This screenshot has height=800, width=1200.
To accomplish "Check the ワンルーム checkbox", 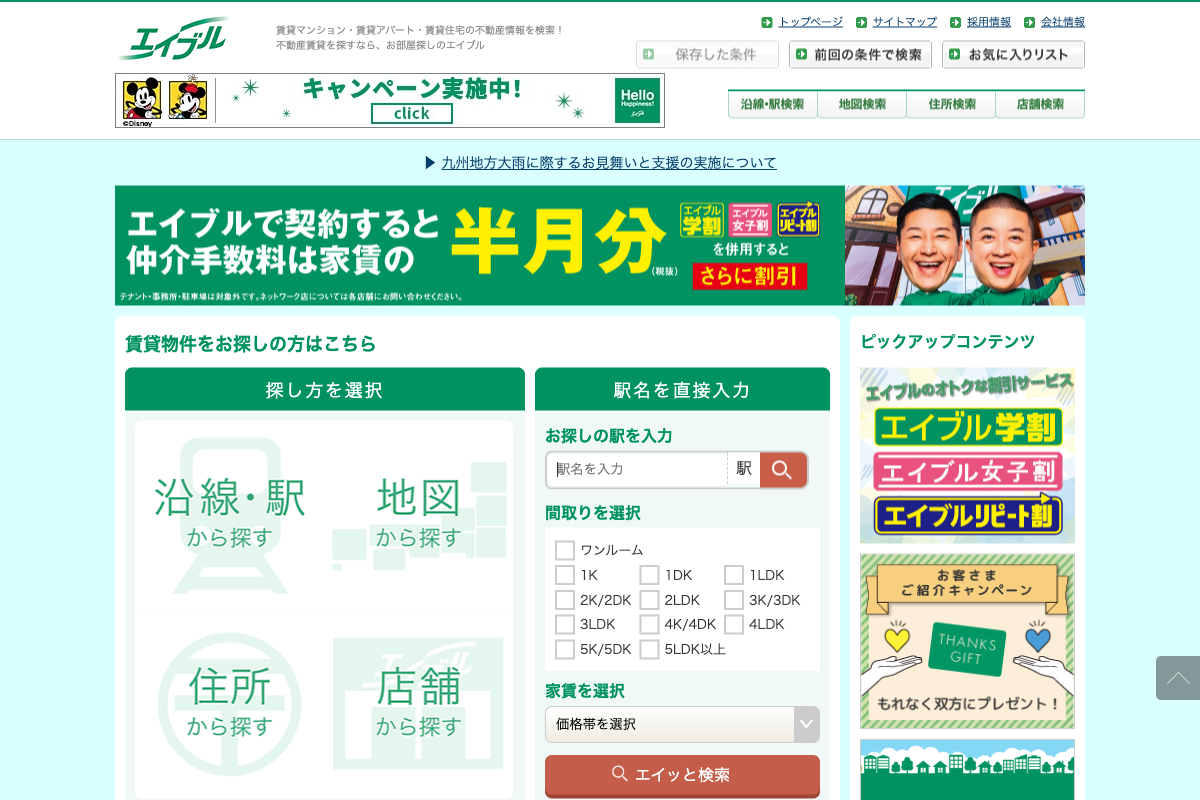I will [565, 550].
